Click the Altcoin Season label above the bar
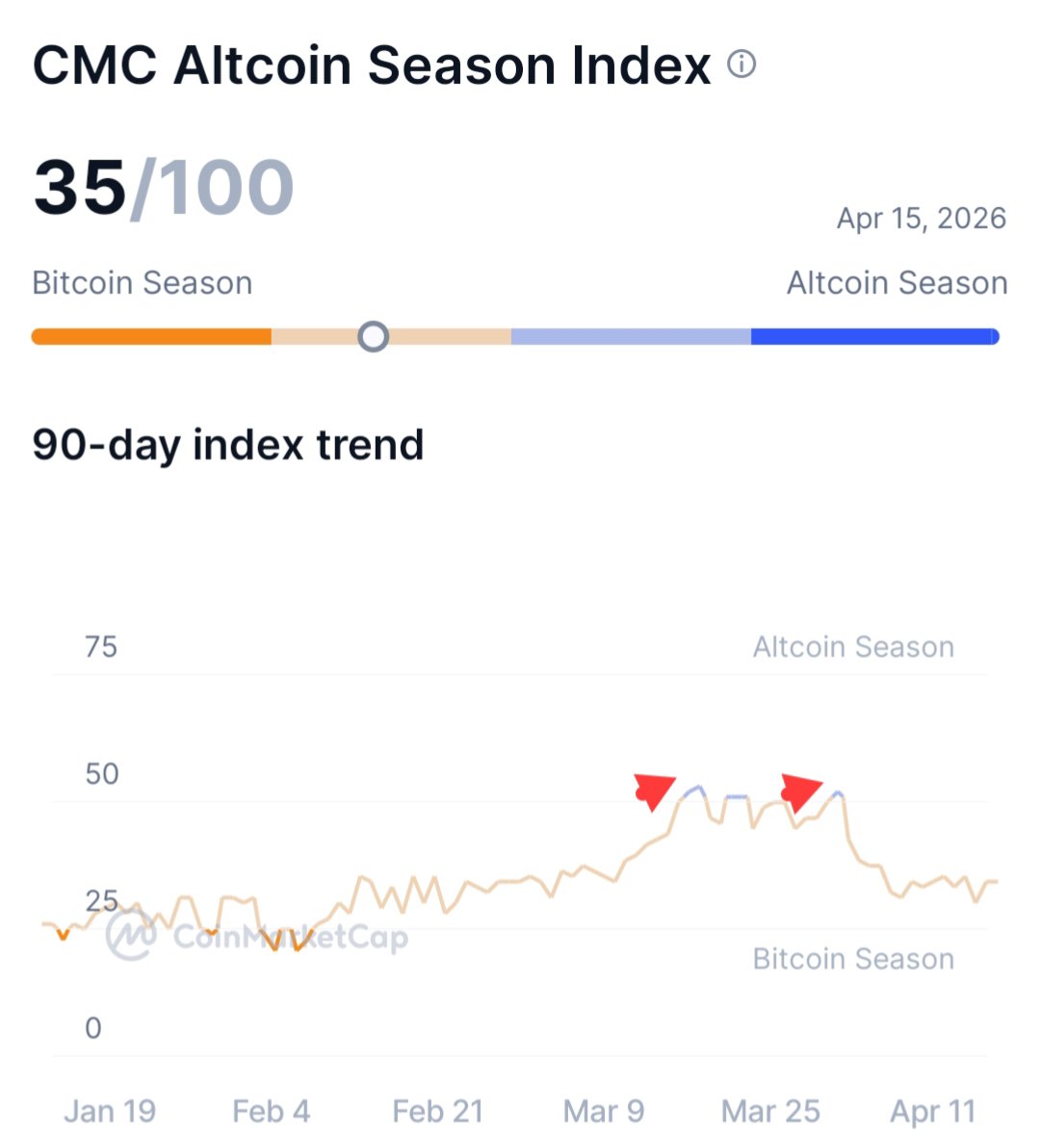This screenshot has height=1148, width=1040. tap(897, 283)
